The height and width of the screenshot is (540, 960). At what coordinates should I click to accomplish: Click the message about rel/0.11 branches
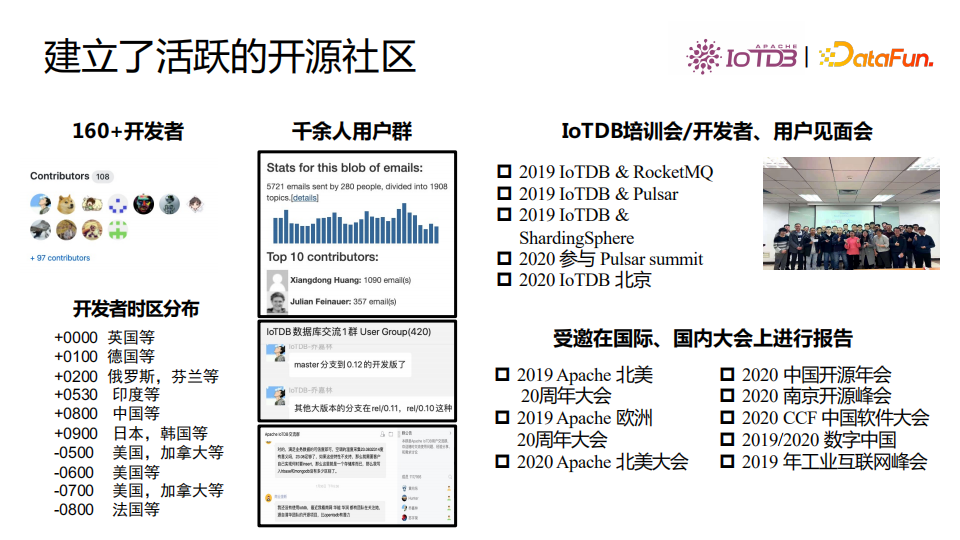372,408
